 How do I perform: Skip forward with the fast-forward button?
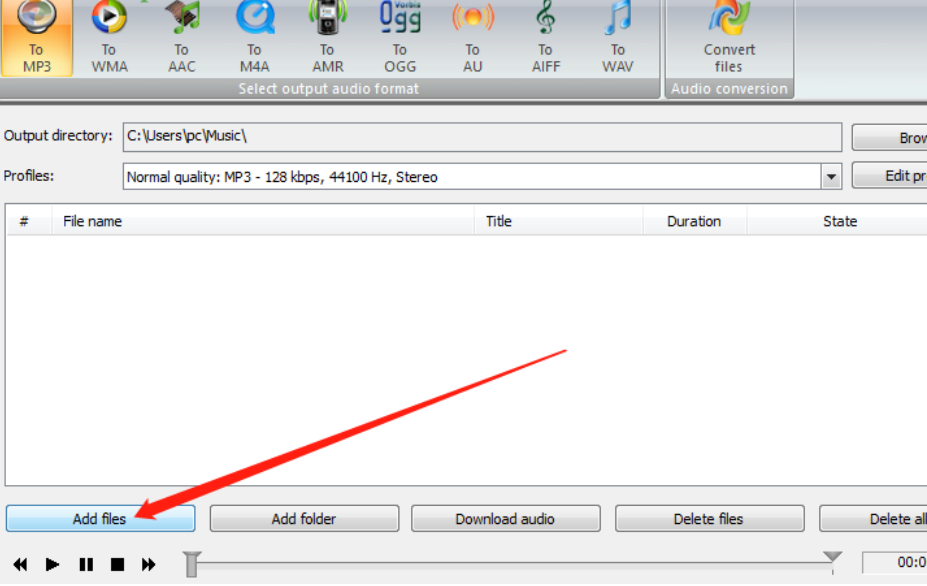(x=148, y=565)
